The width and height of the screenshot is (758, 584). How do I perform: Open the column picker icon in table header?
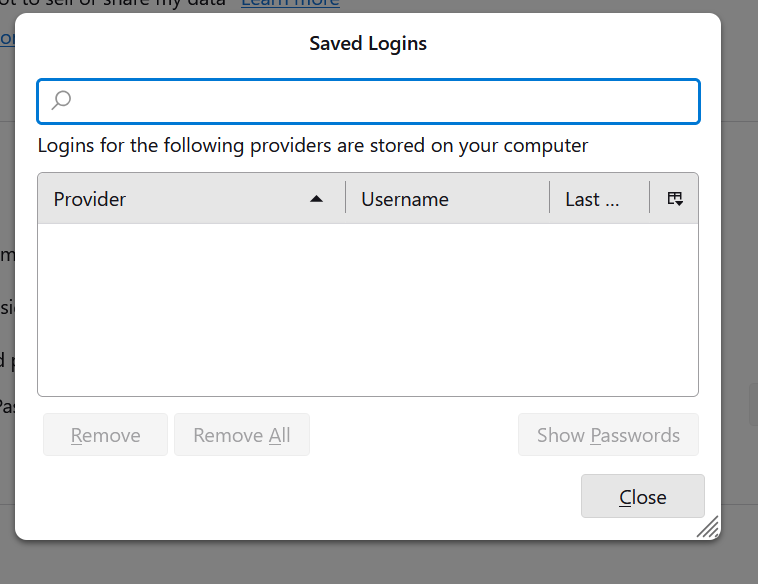(675, 199)
